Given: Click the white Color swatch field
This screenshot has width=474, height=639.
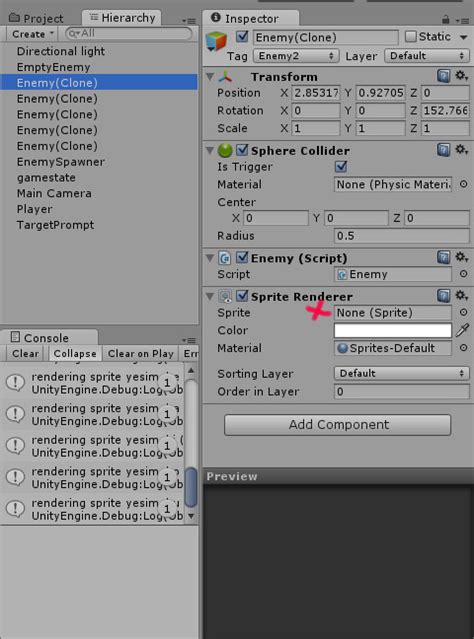Looking at the screenshot, I should [x=393, y=330].
